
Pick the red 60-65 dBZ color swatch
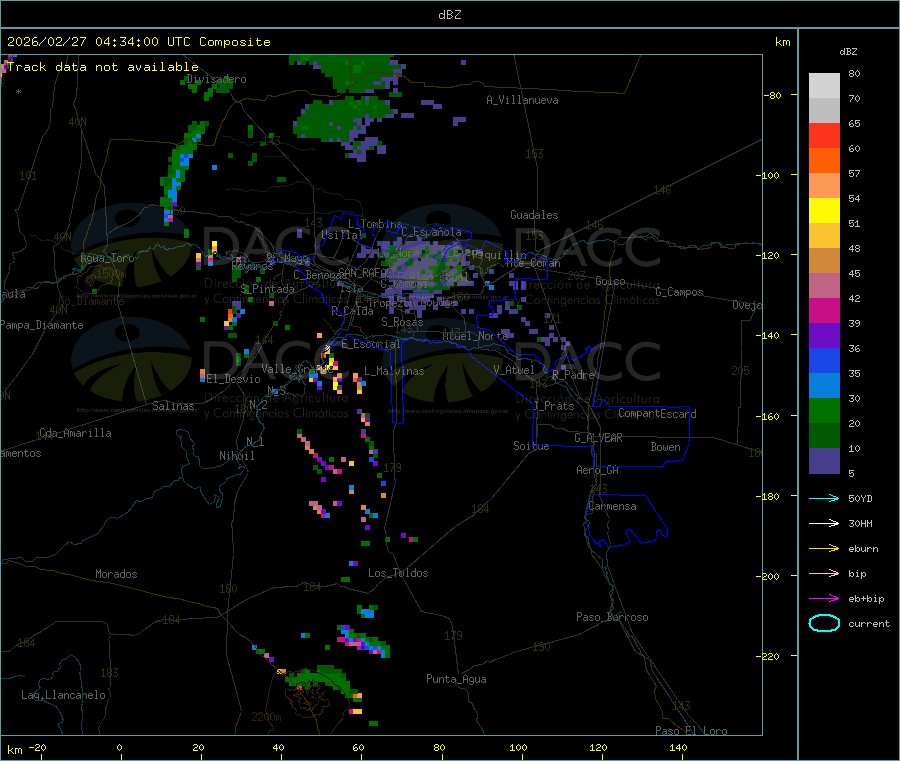point(824,135)
